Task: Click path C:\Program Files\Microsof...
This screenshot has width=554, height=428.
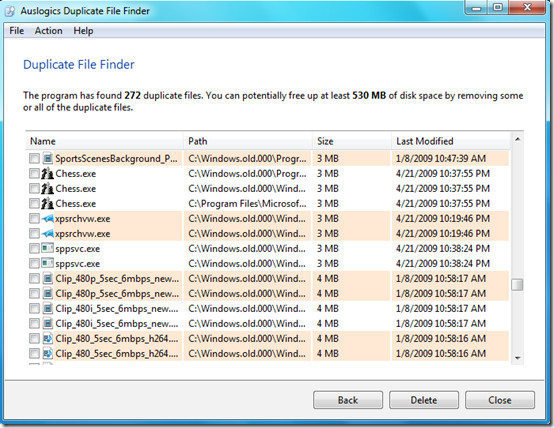Action: pos(247,204)
